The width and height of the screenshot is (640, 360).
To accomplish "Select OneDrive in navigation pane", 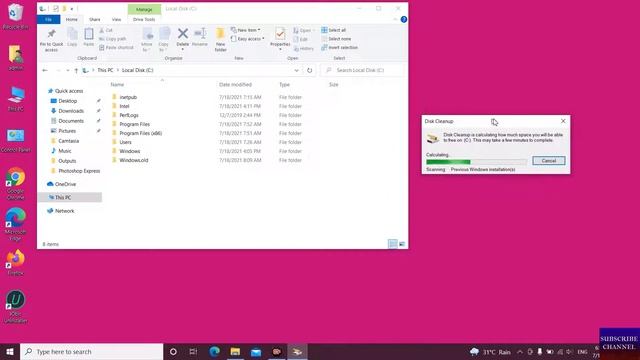I will tap(65, 184).
